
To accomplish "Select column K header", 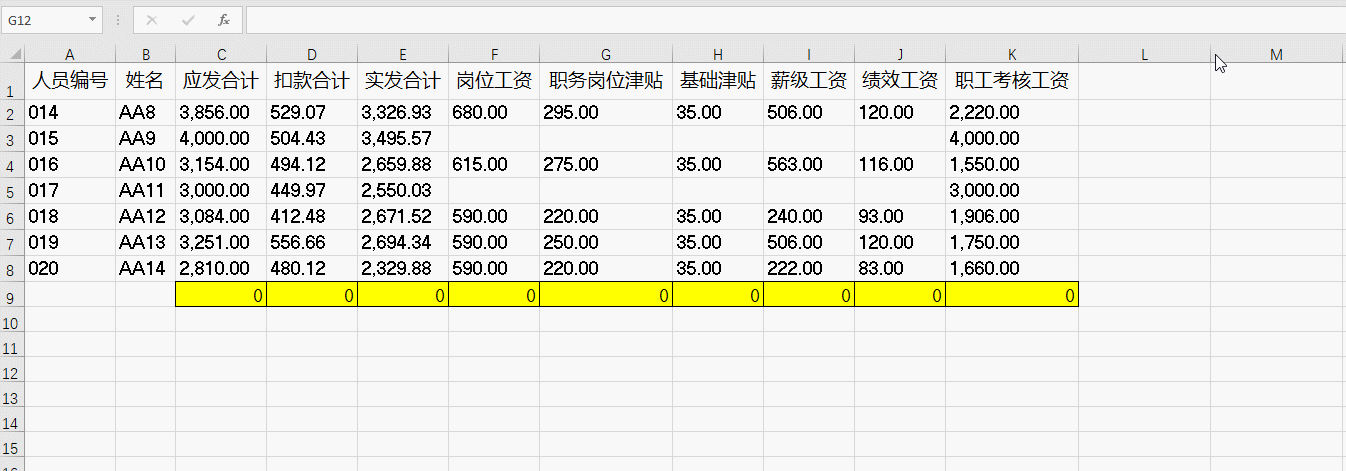I will pyautogui.click(x=1012, y=54).
